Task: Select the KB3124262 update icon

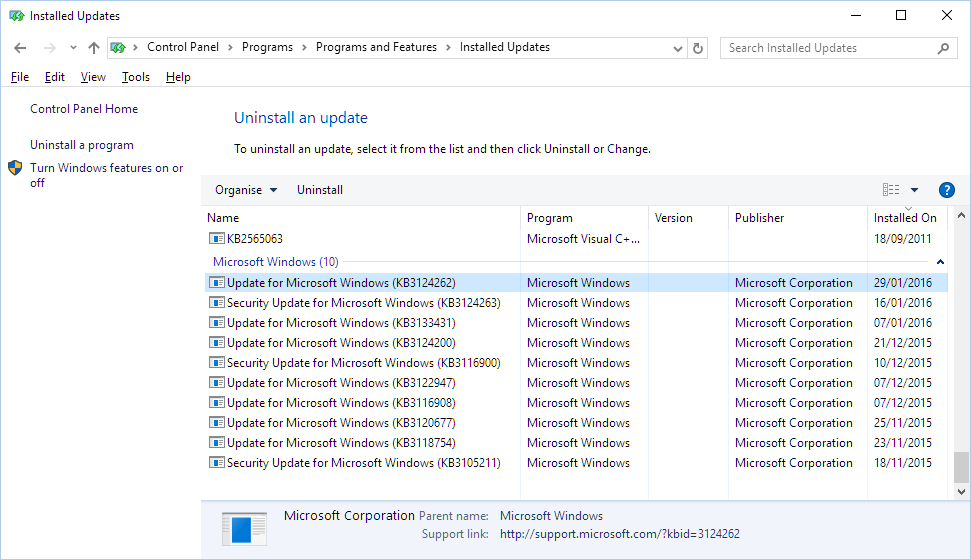Action: [x=216, y=282]
